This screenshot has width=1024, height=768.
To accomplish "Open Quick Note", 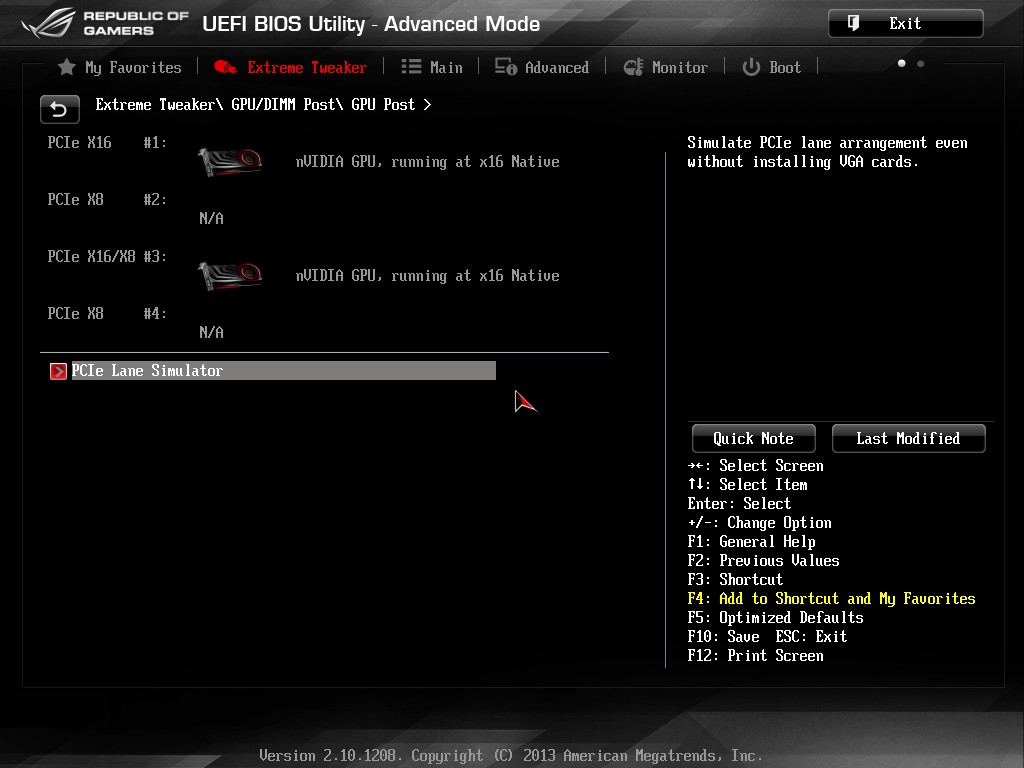I will 754,438.
